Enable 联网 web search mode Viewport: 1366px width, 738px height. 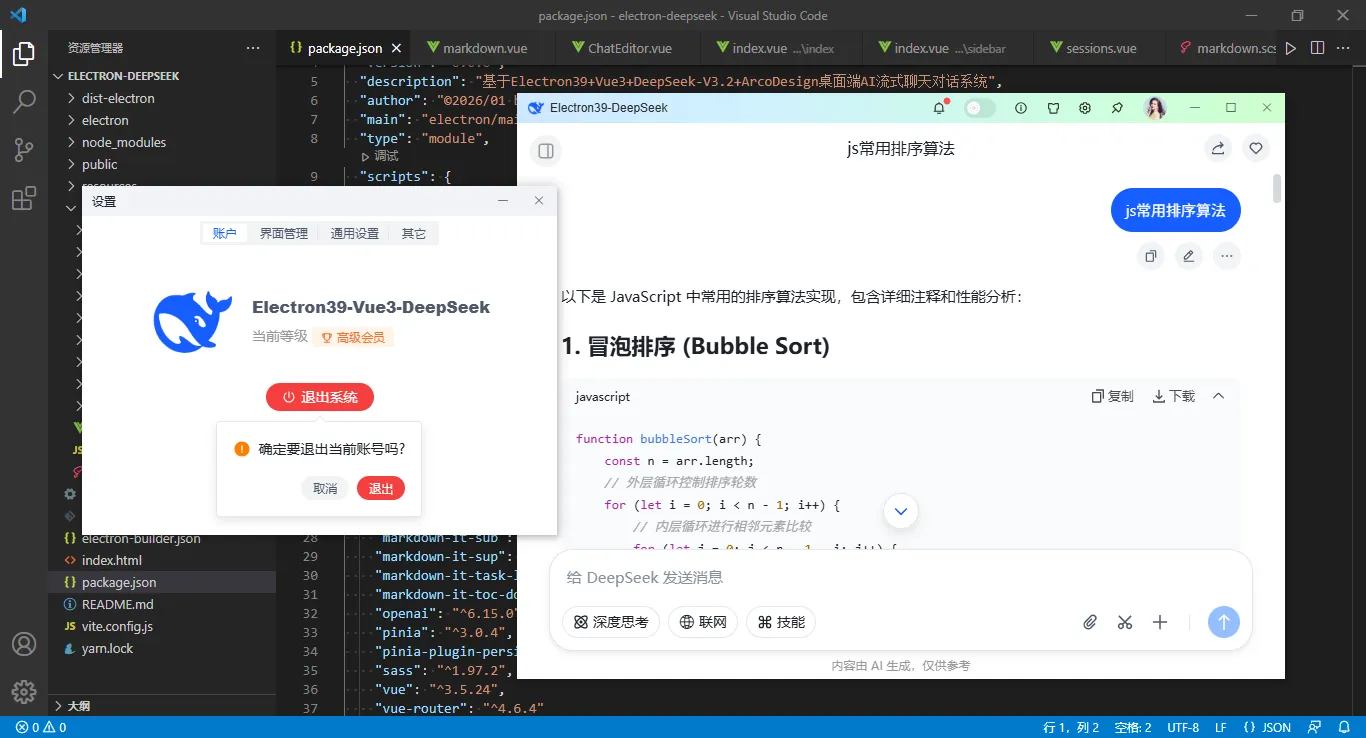coord(702,621)
